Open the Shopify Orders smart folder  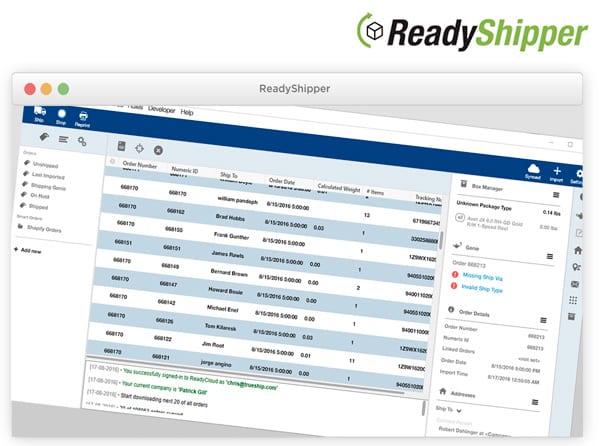coord(44,229)
